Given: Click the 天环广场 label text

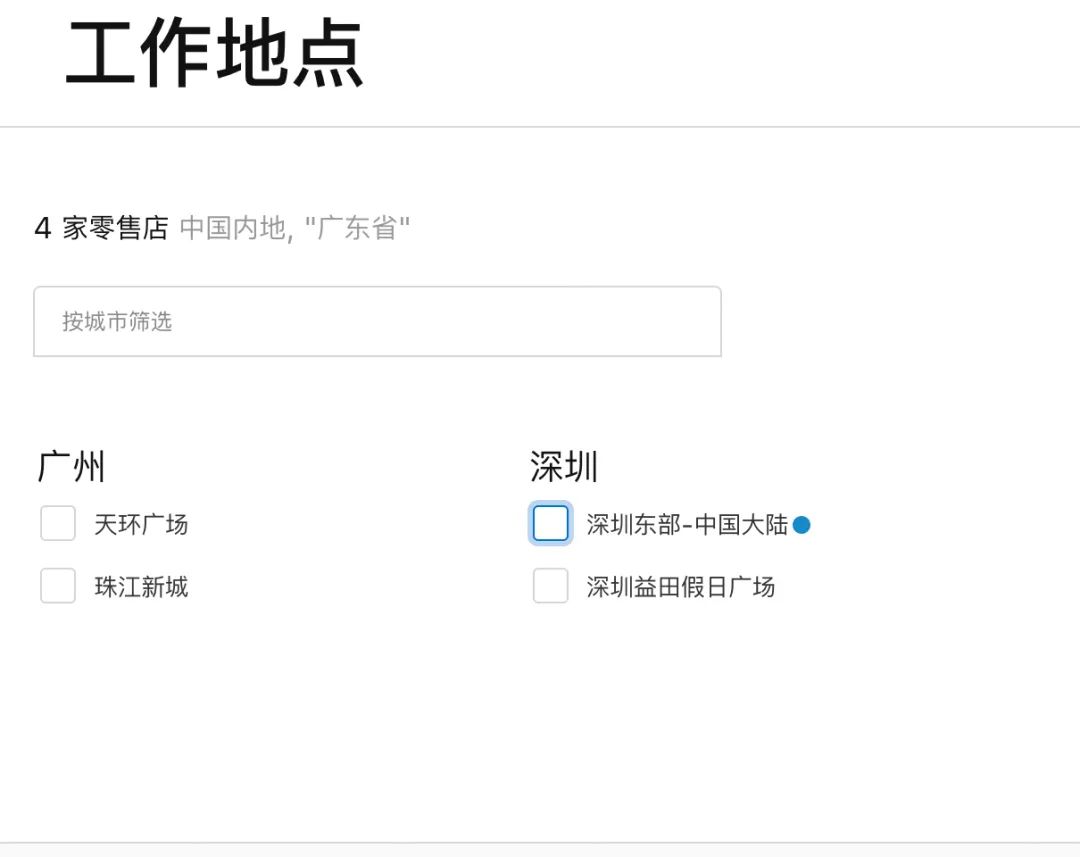Looking at the screenshot, I should 141,524.
